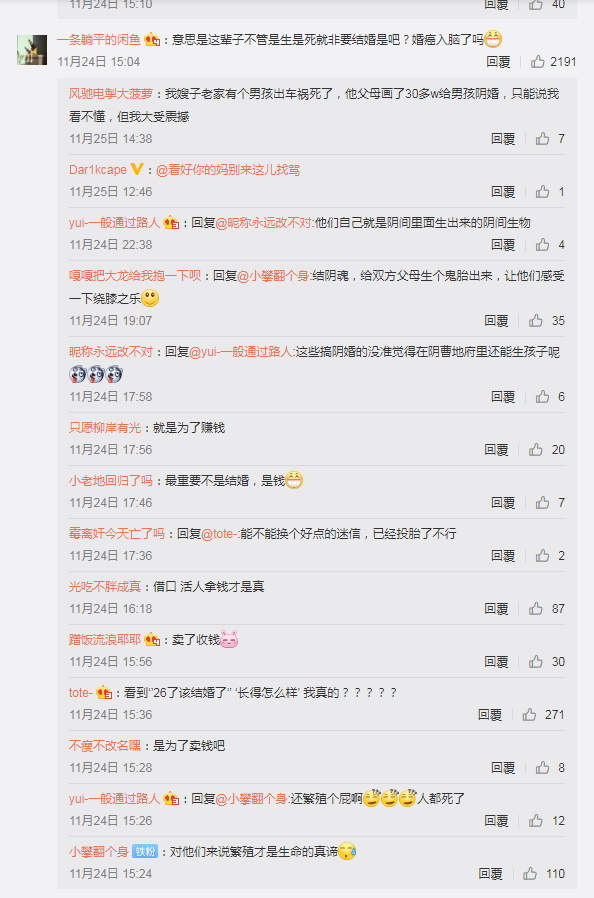Image resolution: width=594 pixels, height=898 pixels.
Task: Like 蹭饭流浪耶耶 comment with 30 likes
Action: [x=536, y=661]
